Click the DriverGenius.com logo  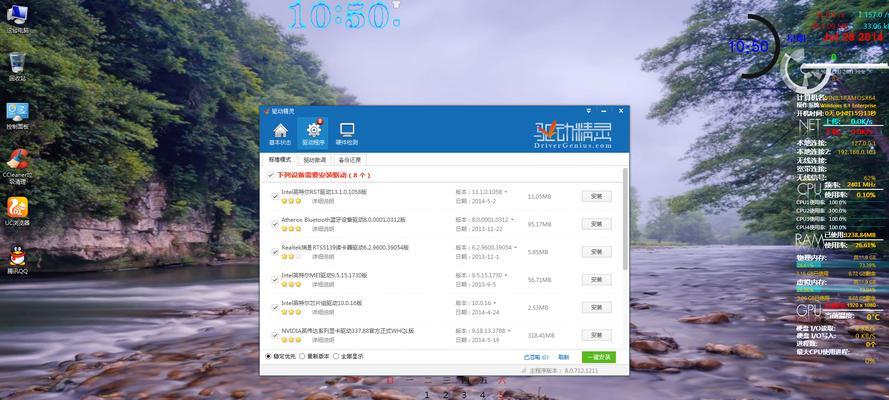point(573,136)
